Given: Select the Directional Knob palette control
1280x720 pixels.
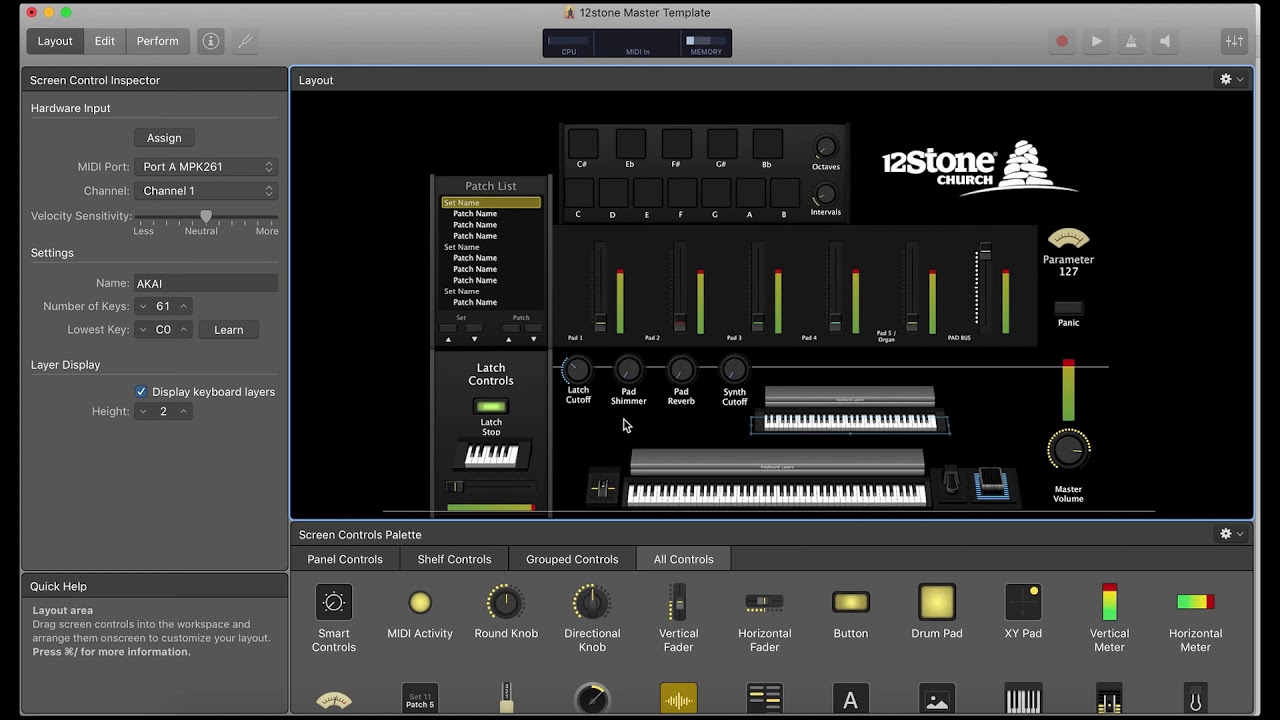Looking at the screenshot, I should pyautogui.click(x=592, y=618).
